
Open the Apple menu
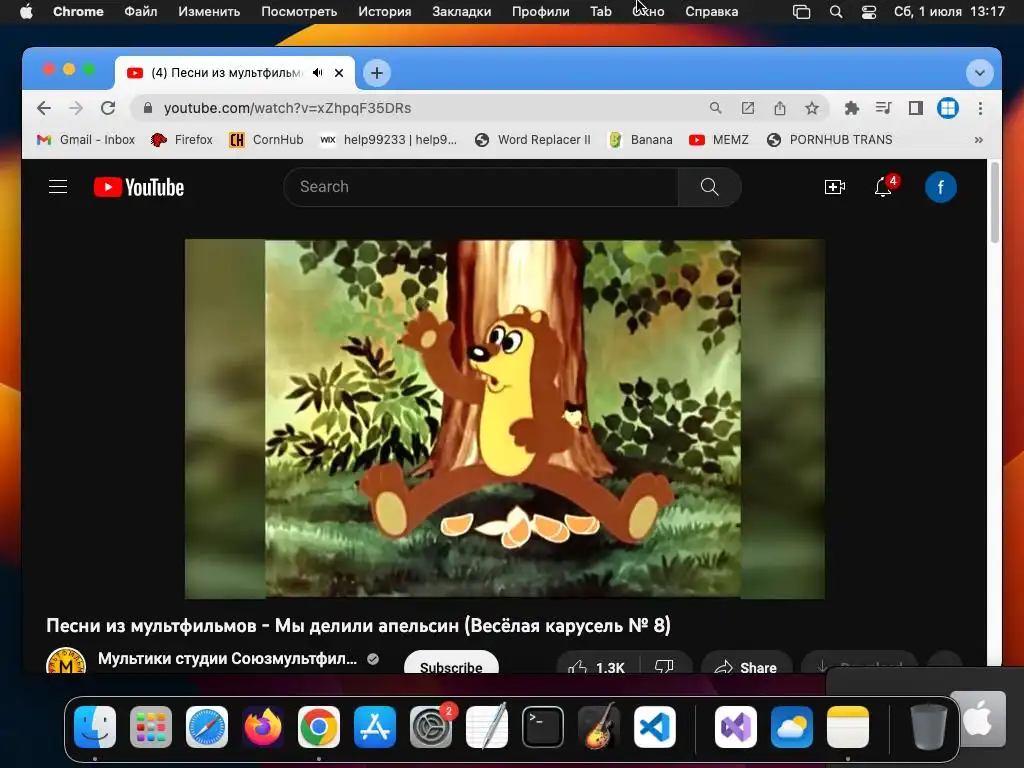point(26,11)
